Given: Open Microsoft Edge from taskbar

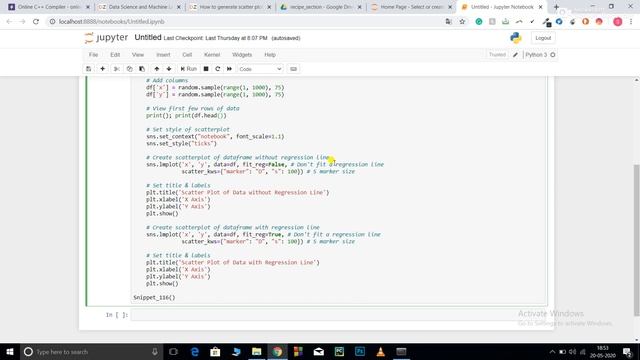Looking at the screenshot, I should [194, 351].
